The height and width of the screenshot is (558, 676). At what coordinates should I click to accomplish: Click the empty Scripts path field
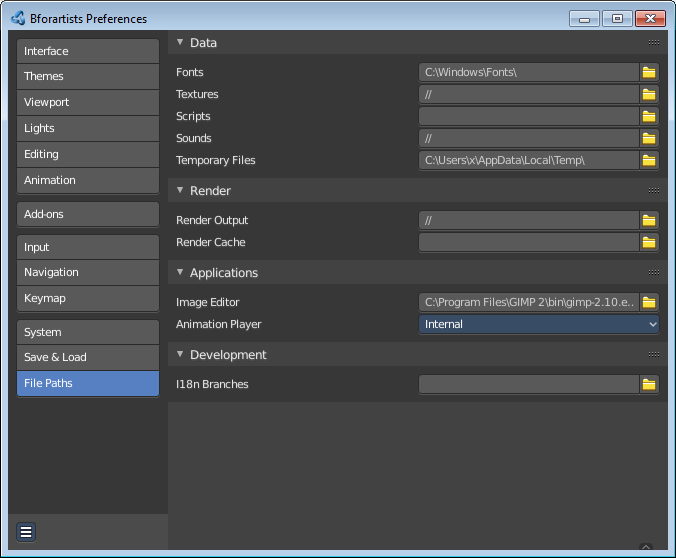529,116
